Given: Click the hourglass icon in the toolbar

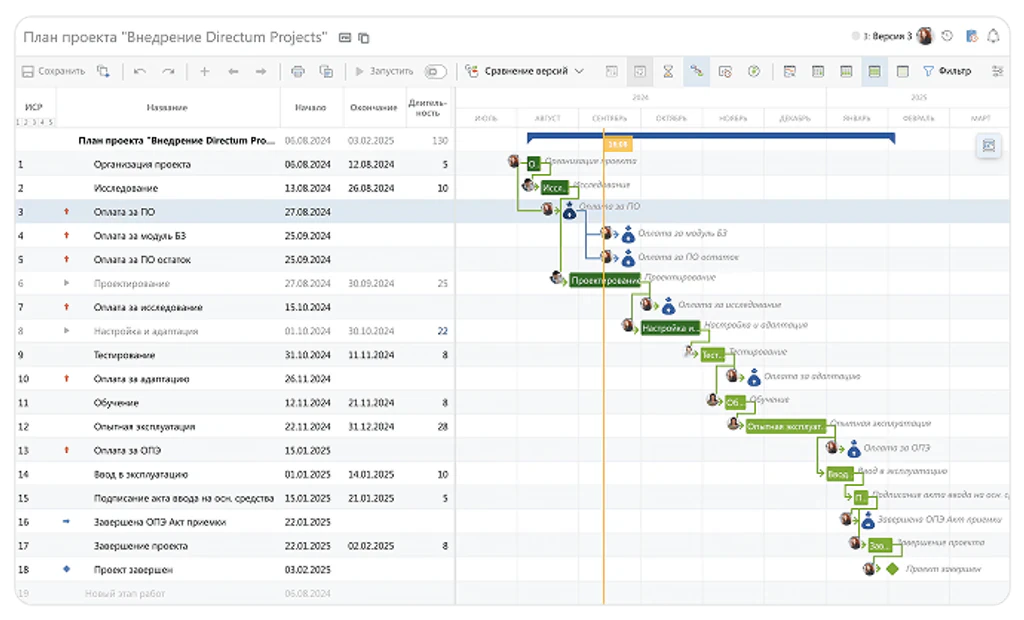Looking at the screenshot, I should pyautogui.click(x=668, y=71).
